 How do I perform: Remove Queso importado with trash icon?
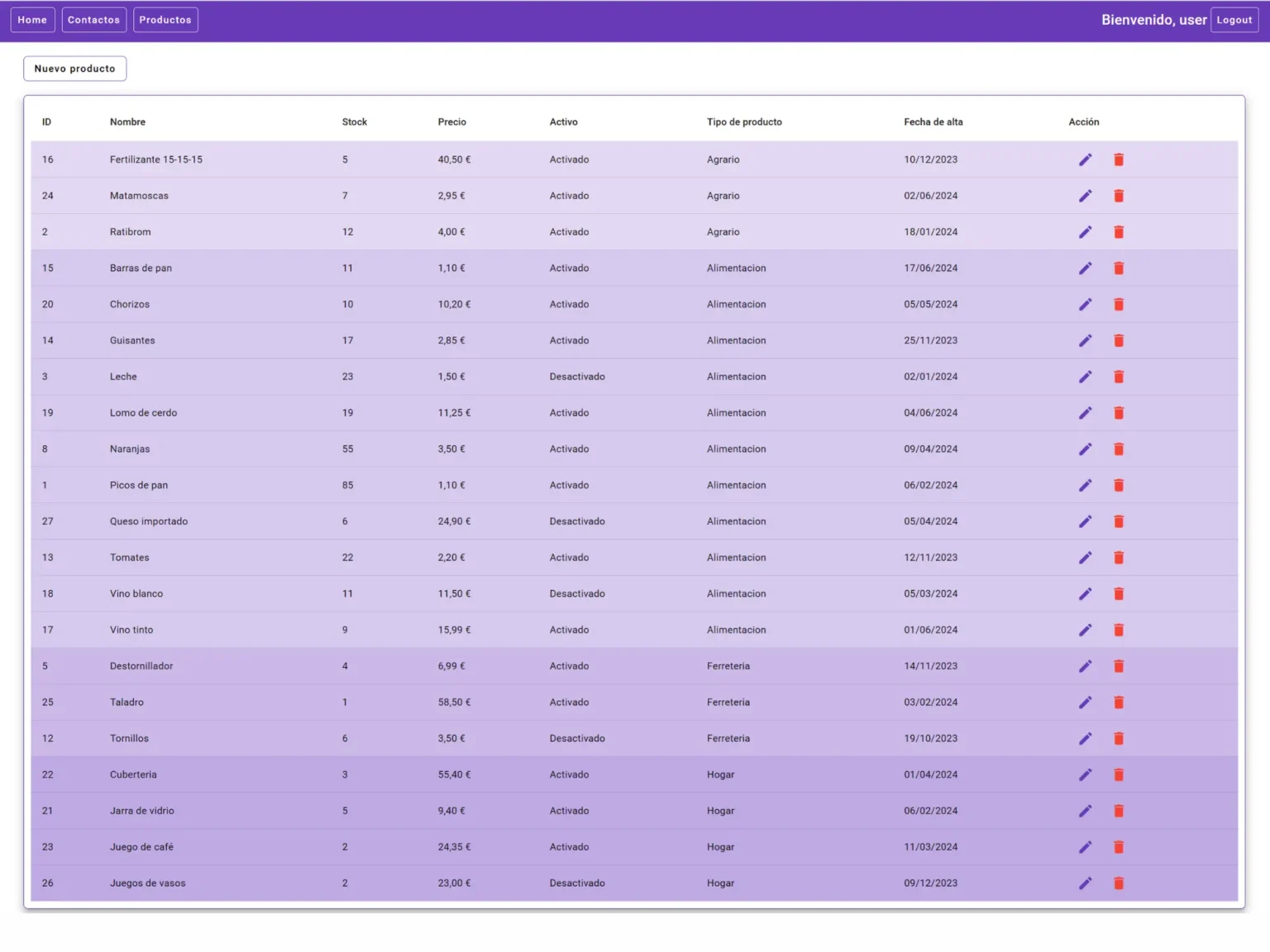pyautogui.click(x=1119, y=521)
